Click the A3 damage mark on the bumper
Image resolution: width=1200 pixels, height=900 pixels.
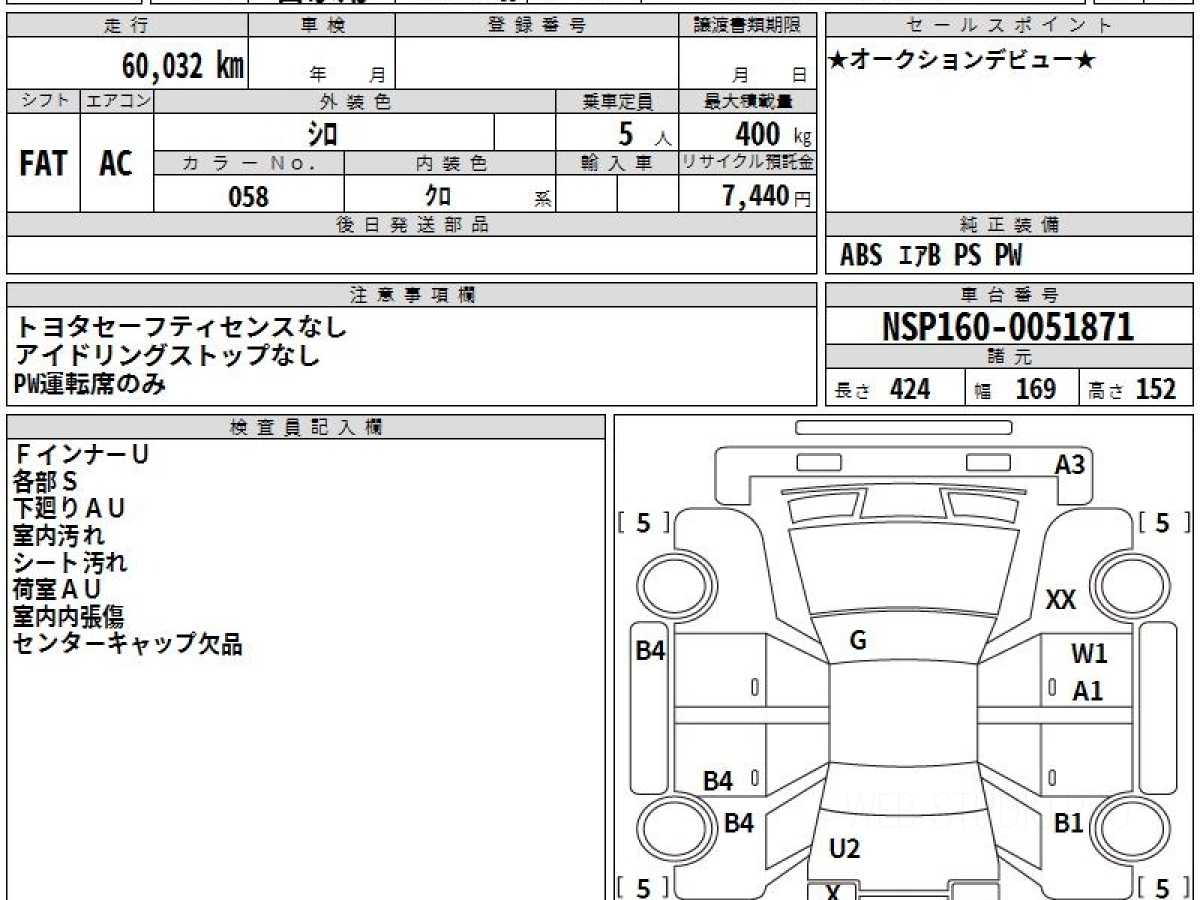1069,464
